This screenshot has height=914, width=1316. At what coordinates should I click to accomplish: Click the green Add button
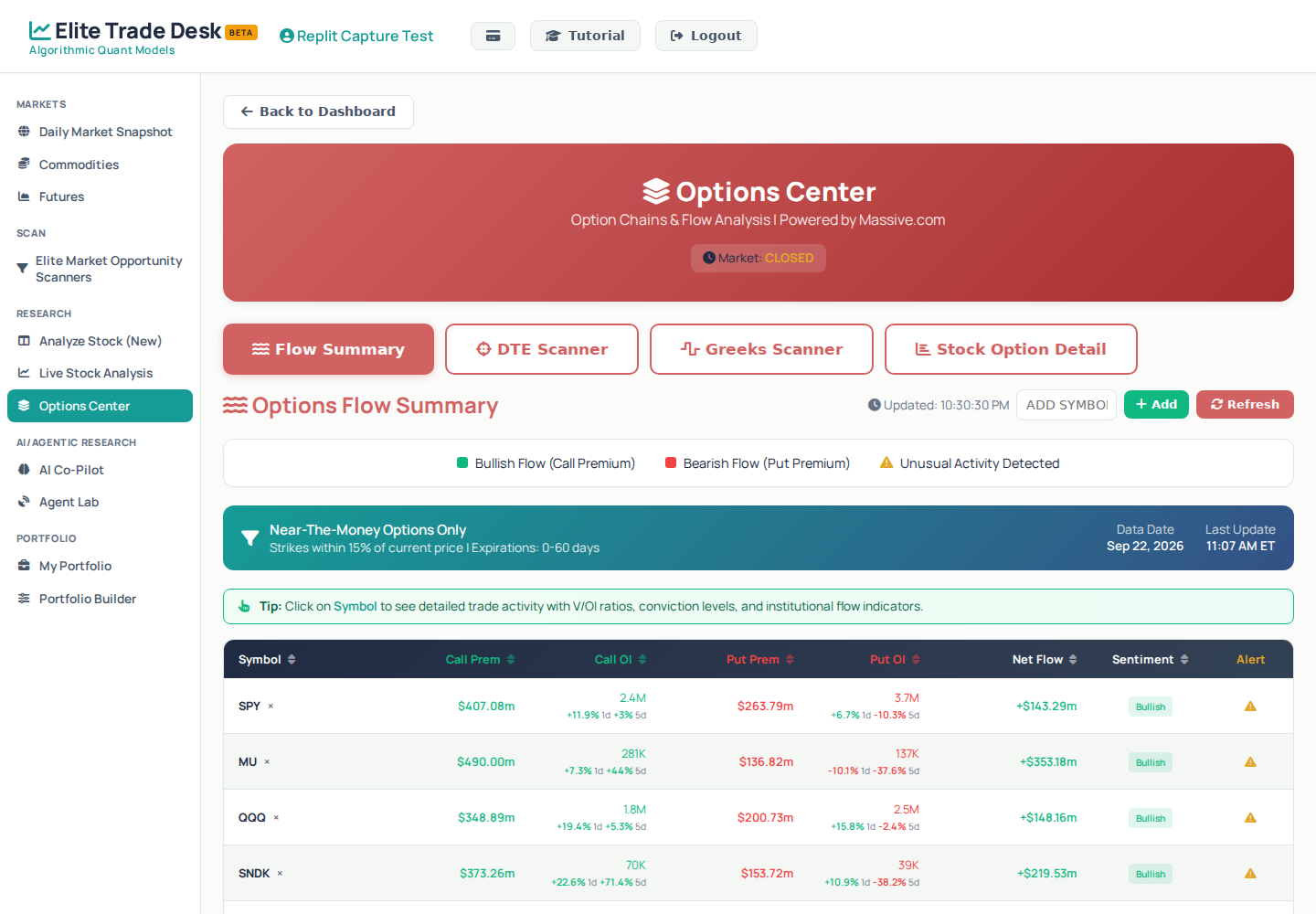(x=1156, y=404)
